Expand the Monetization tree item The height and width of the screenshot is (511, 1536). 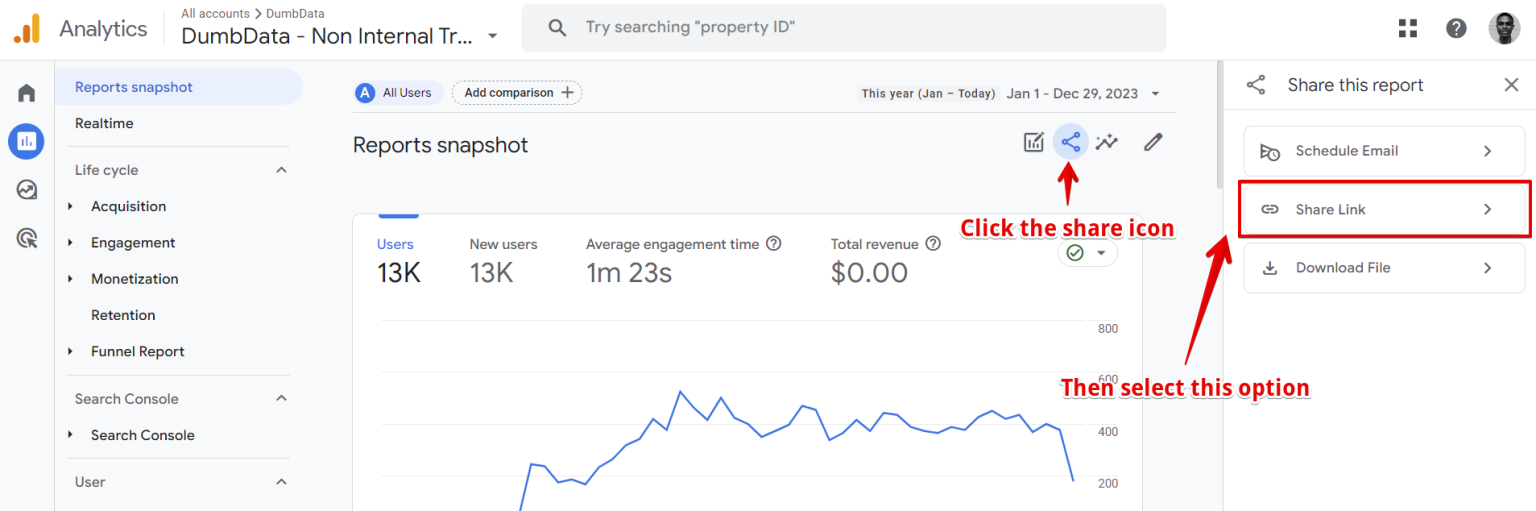(x=71, y=278)
